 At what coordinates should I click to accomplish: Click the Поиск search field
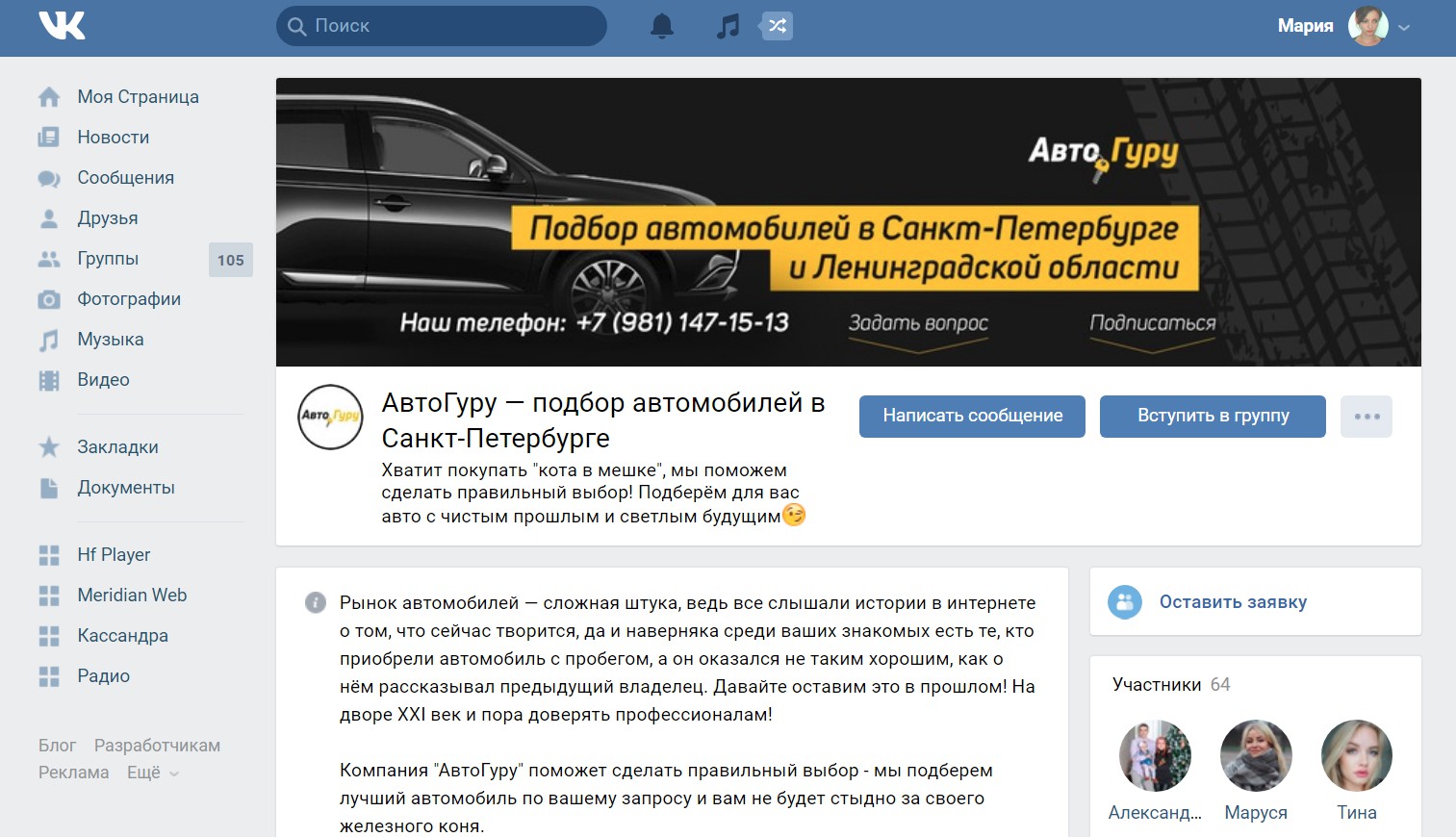pos(442,26)
